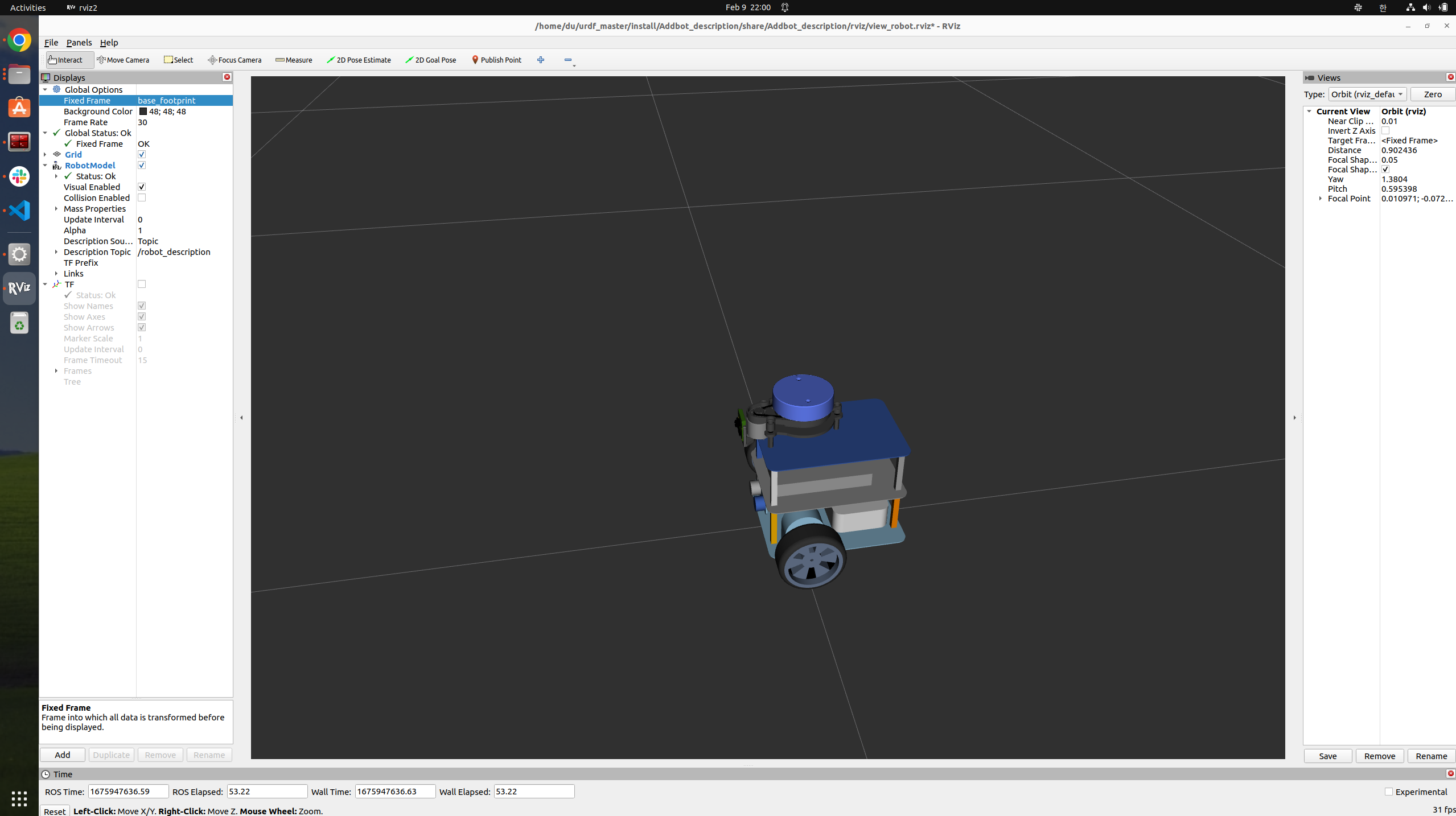Screen dimensions: 1456x816
Task: Save the current view
Action: click(1328, 756)
